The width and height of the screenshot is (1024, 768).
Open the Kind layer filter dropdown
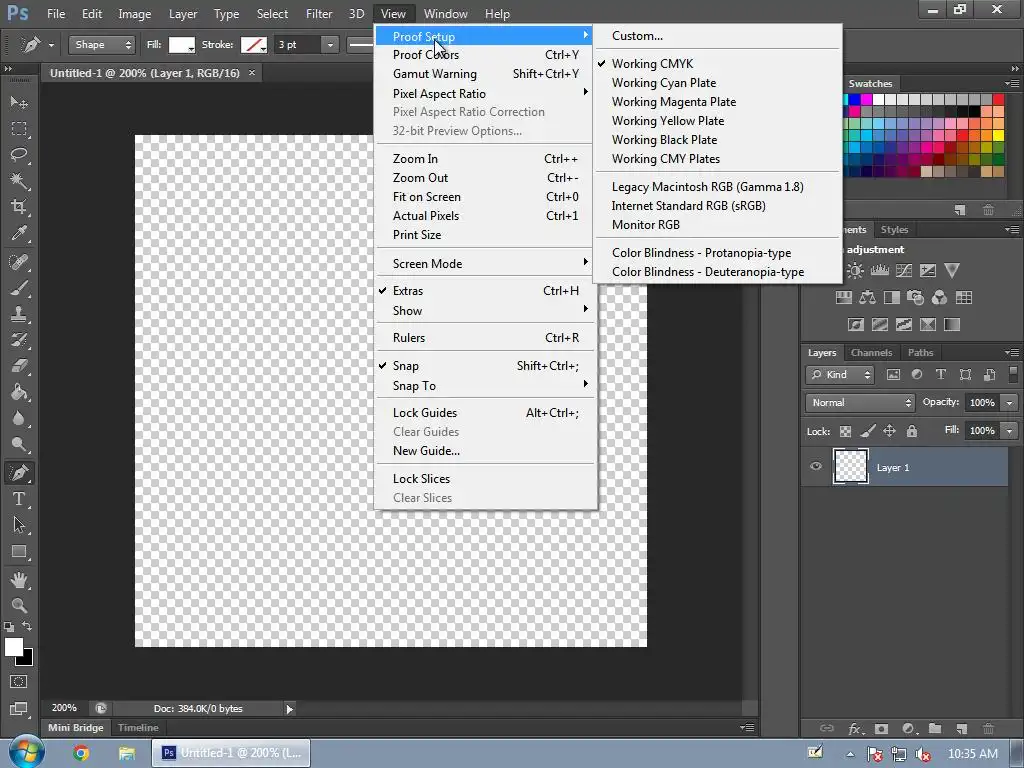tap(840, 375)
